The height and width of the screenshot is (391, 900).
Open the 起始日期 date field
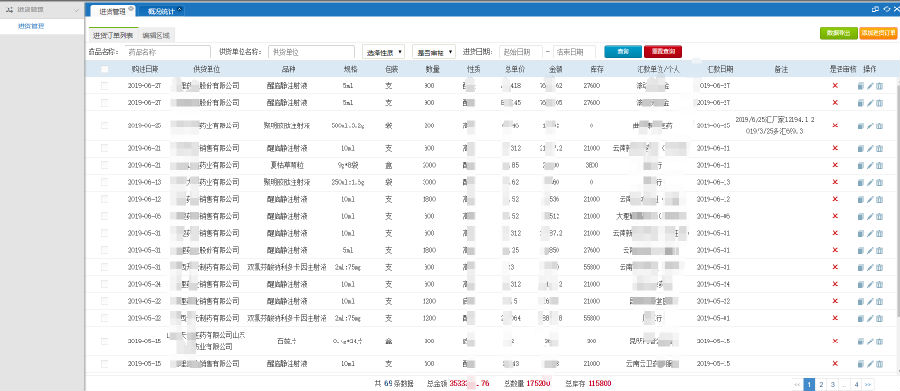(521, 52)
